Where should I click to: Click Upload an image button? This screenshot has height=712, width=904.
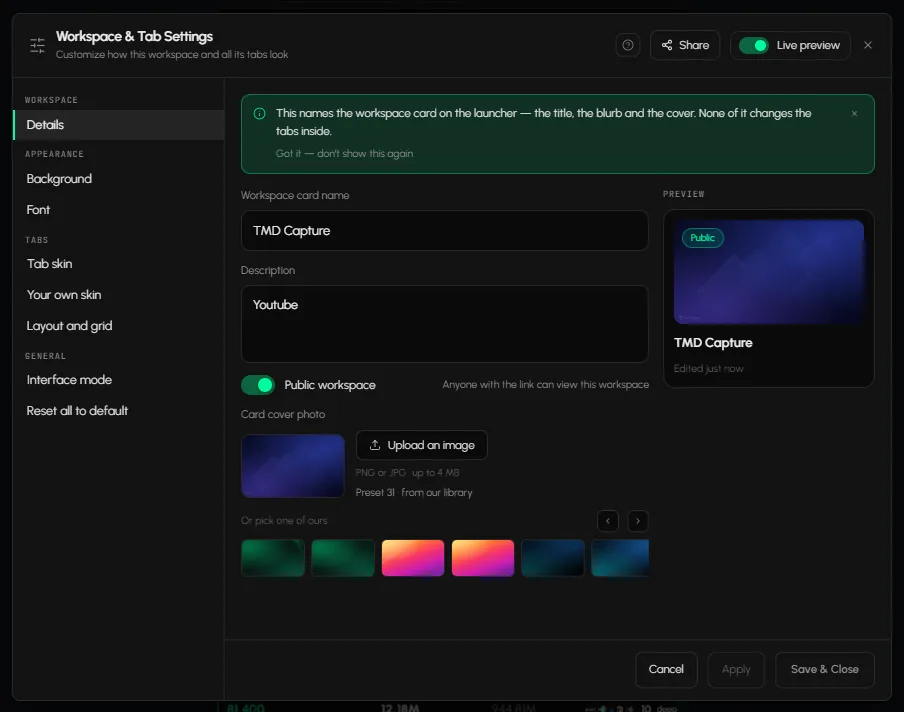pos(422,445)
